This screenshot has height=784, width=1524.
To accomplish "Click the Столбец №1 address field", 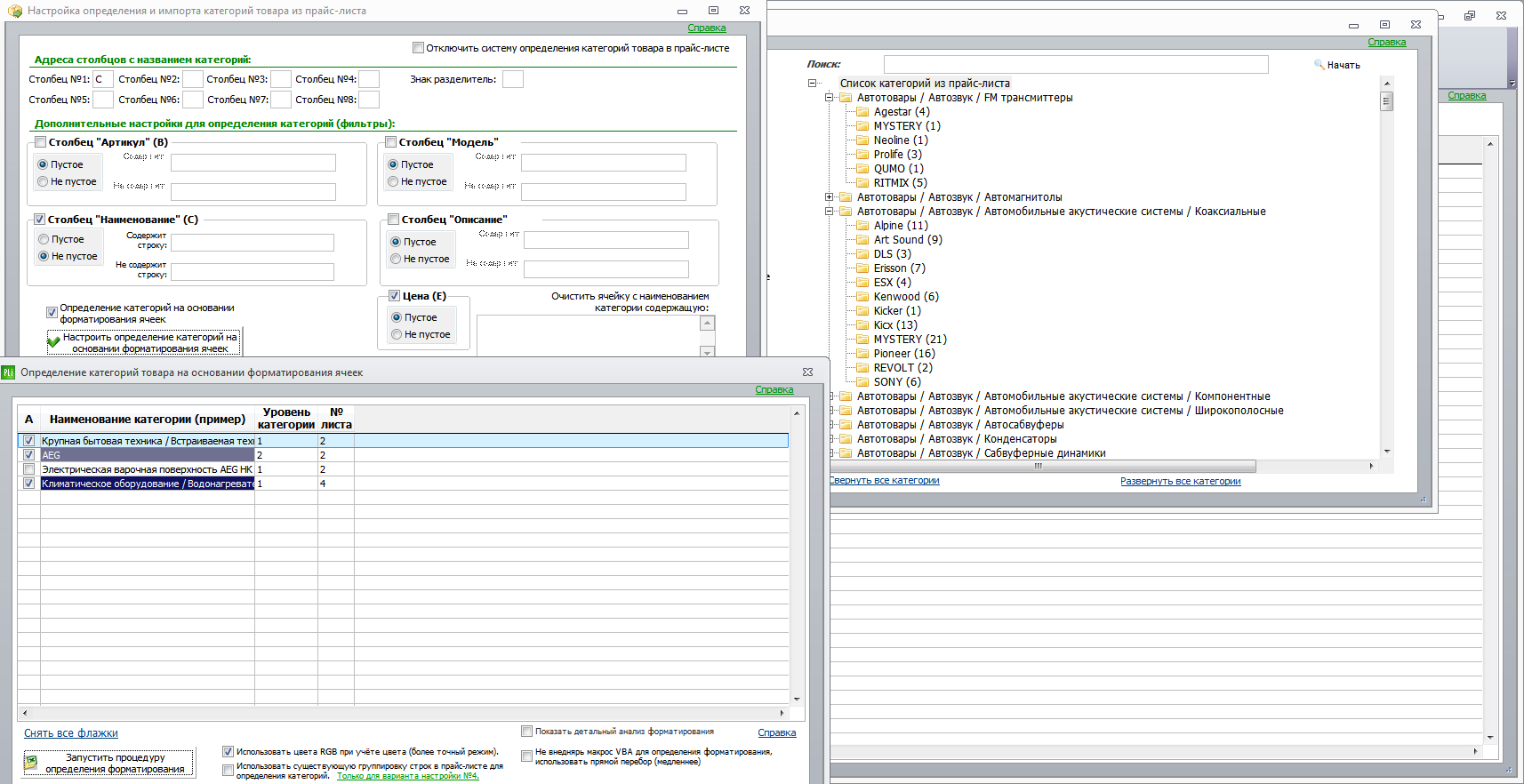I will pos(103,79).
